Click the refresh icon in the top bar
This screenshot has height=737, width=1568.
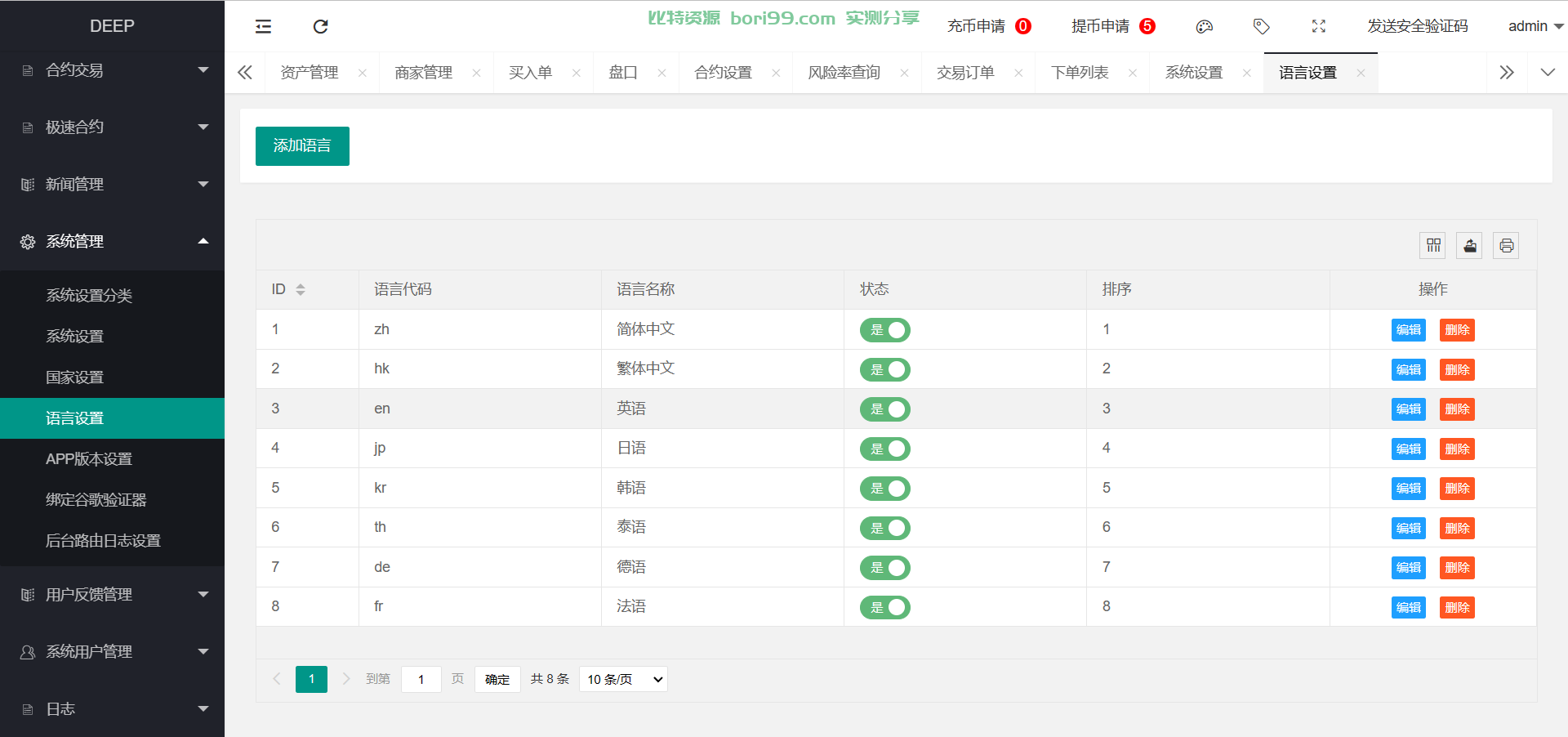coord(320,26)
